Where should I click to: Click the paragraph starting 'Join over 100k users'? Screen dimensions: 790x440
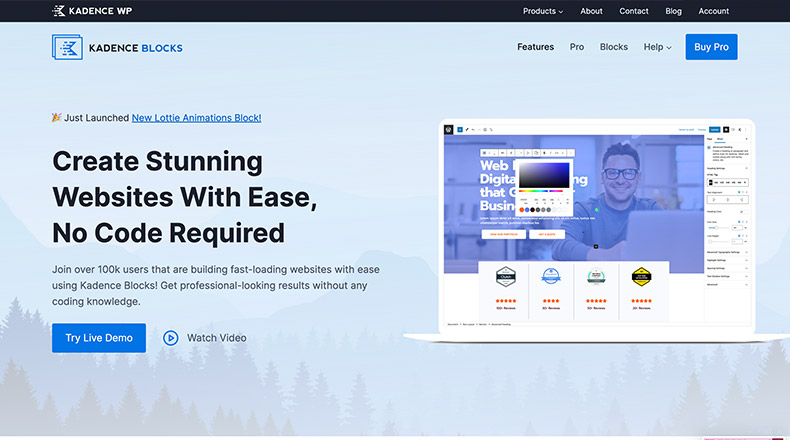click(216, 285)
